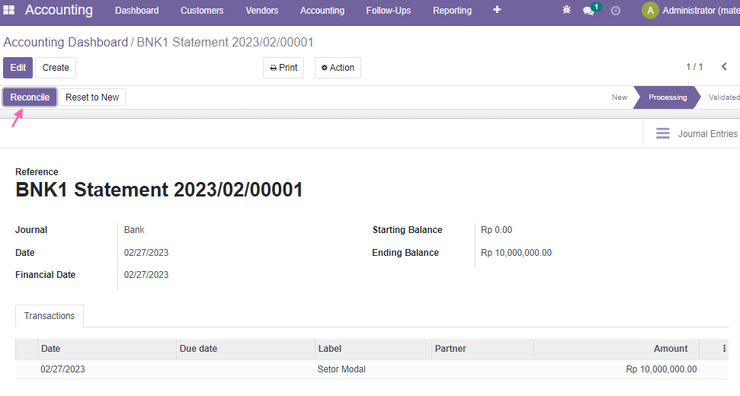This screenshot has height=396, width=740.
Task: Click the Validated status stage
Action: 724,97
